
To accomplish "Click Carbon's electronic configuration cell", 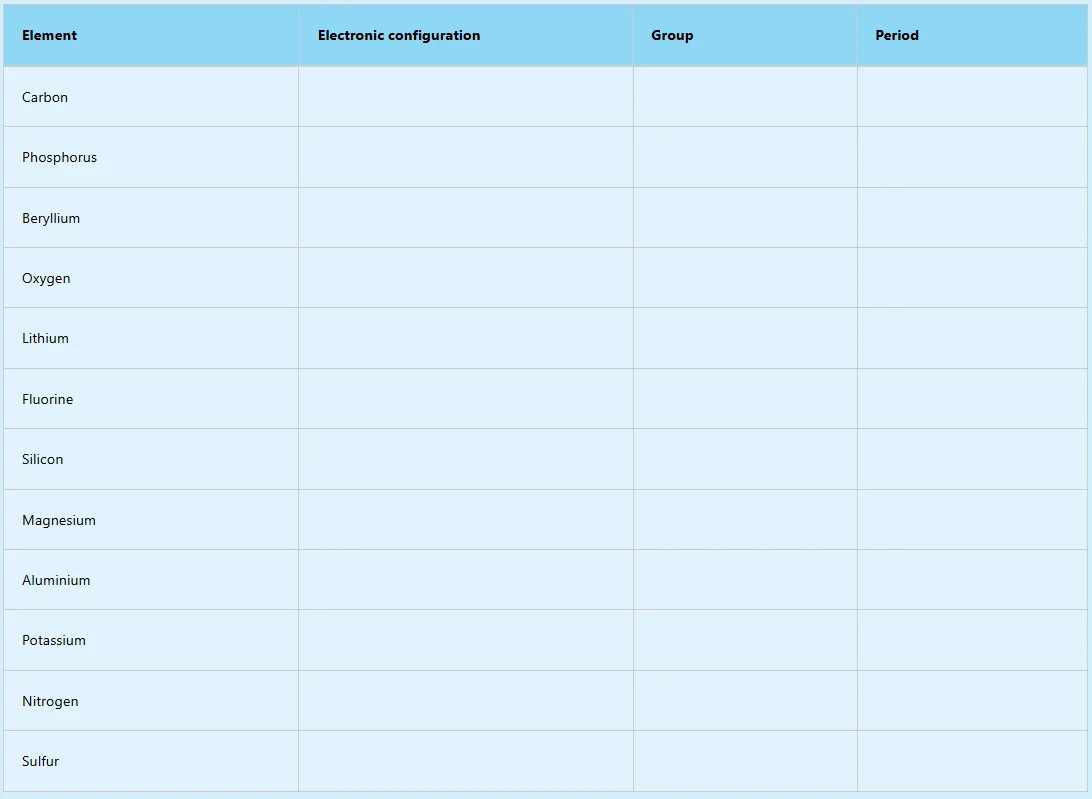I will click(466, 97).
